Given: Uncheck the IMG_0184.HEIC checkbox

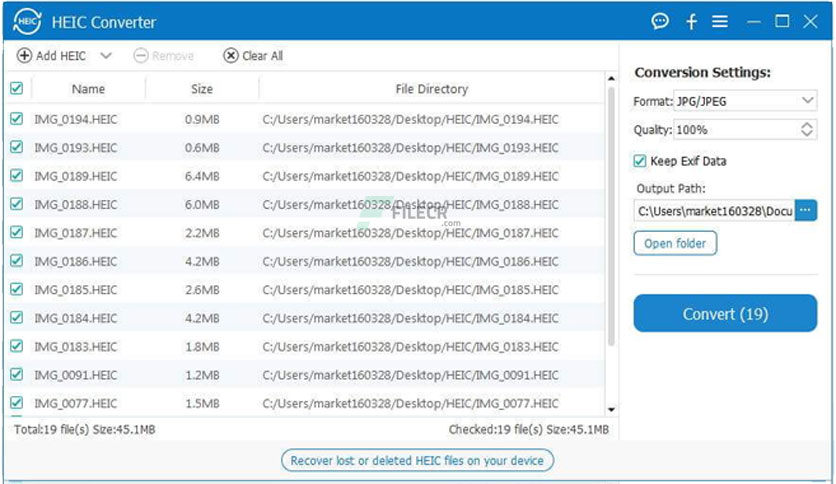Looking at the screenshot, I should (17, 318).
